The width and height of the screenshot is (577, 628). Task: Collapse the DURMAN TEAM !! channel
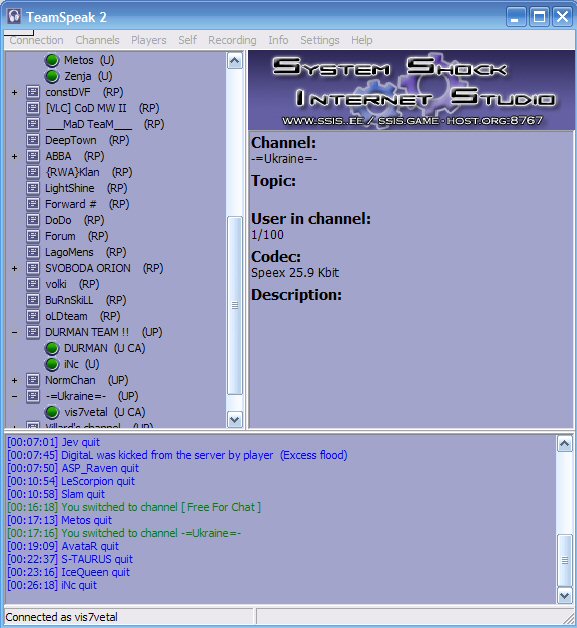pyautogui.click(x=14, y=332)
